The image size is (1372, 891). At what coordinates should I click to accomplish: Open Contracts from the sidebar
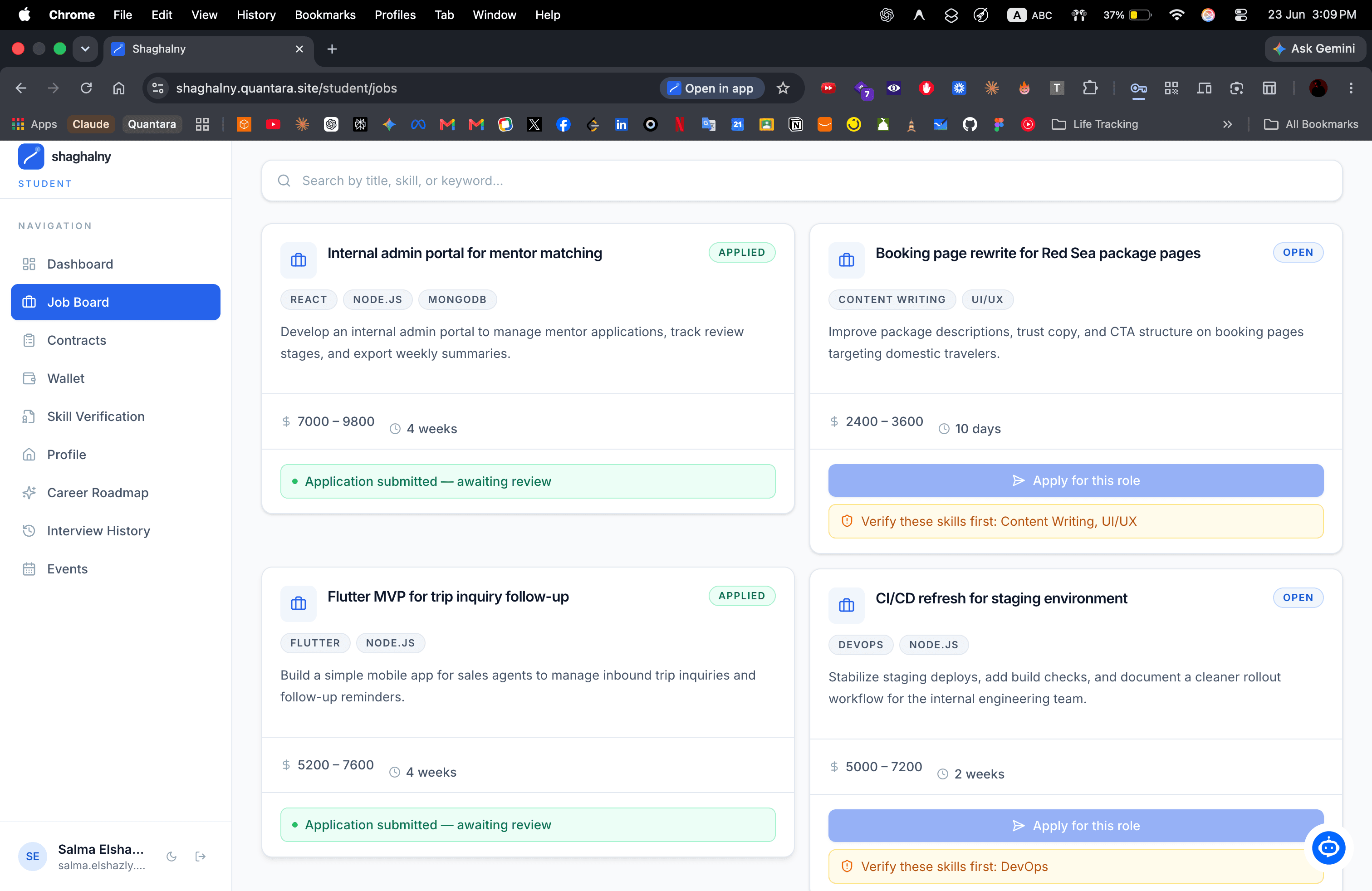115,340
